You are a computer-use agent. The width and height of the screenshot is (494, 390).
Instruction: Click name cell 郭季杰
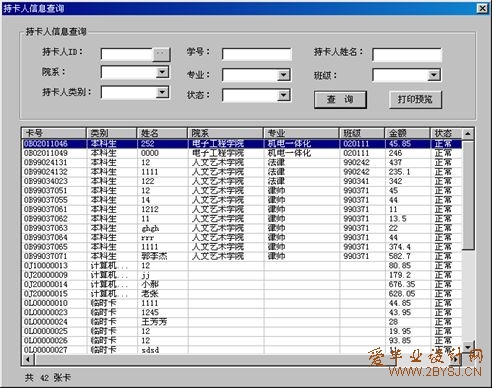[154, 256]
